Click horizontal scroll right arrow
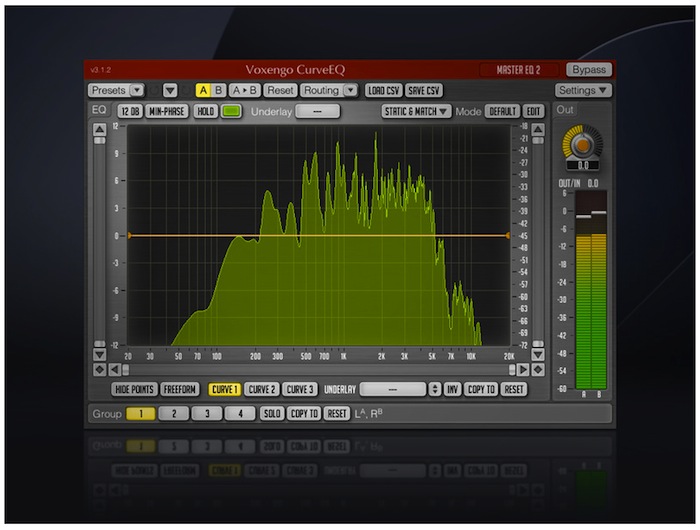700x530 pixels. [x=523, y=370]
